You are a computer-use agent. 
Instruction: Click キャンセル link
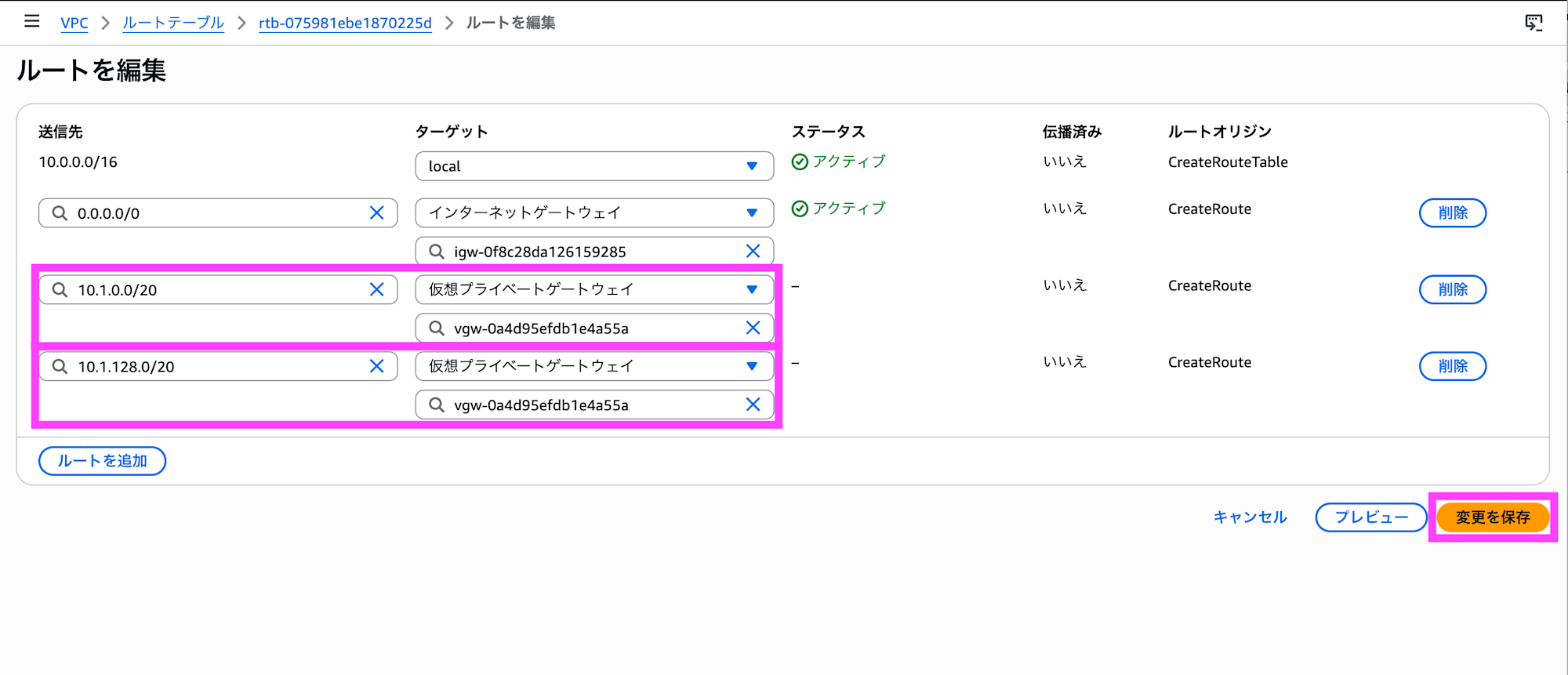[1250, 517]
